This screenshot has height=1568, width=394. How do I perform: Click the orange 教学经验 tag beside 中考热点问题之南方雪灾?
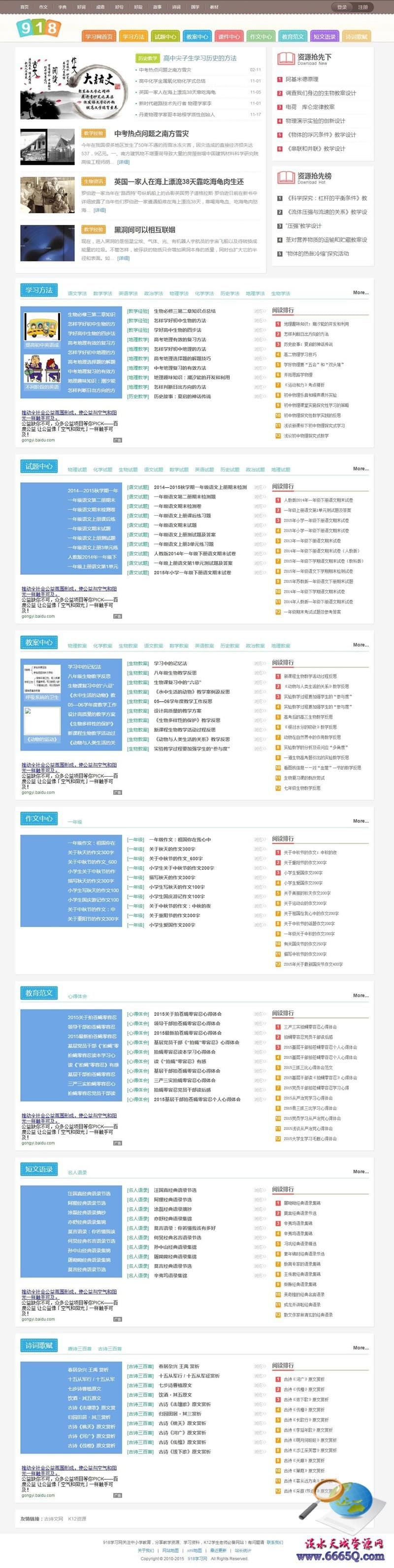coord(93,133)
